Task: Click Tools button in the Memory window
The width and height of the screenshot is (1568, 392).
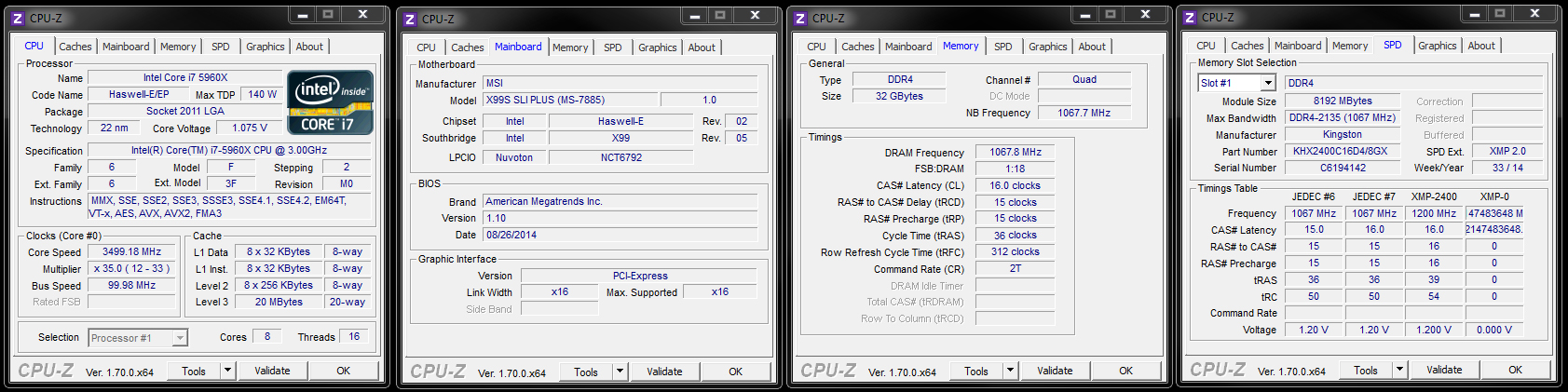Action: coord(976,371)
